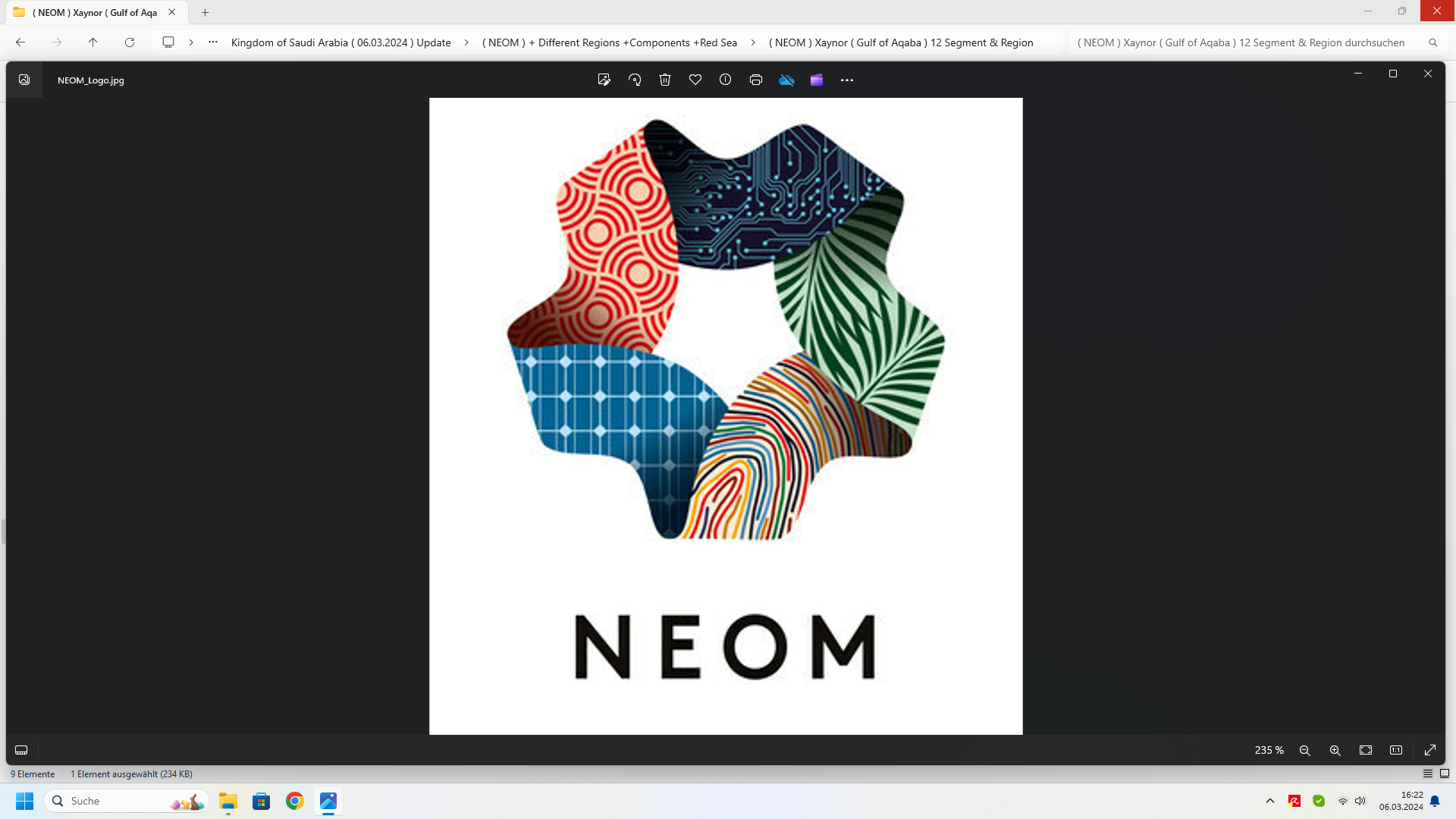The width and height of the screenshot is (1456, 819).
Task: Launch Google Chrome from taskbar
Action: pos(295,801)
